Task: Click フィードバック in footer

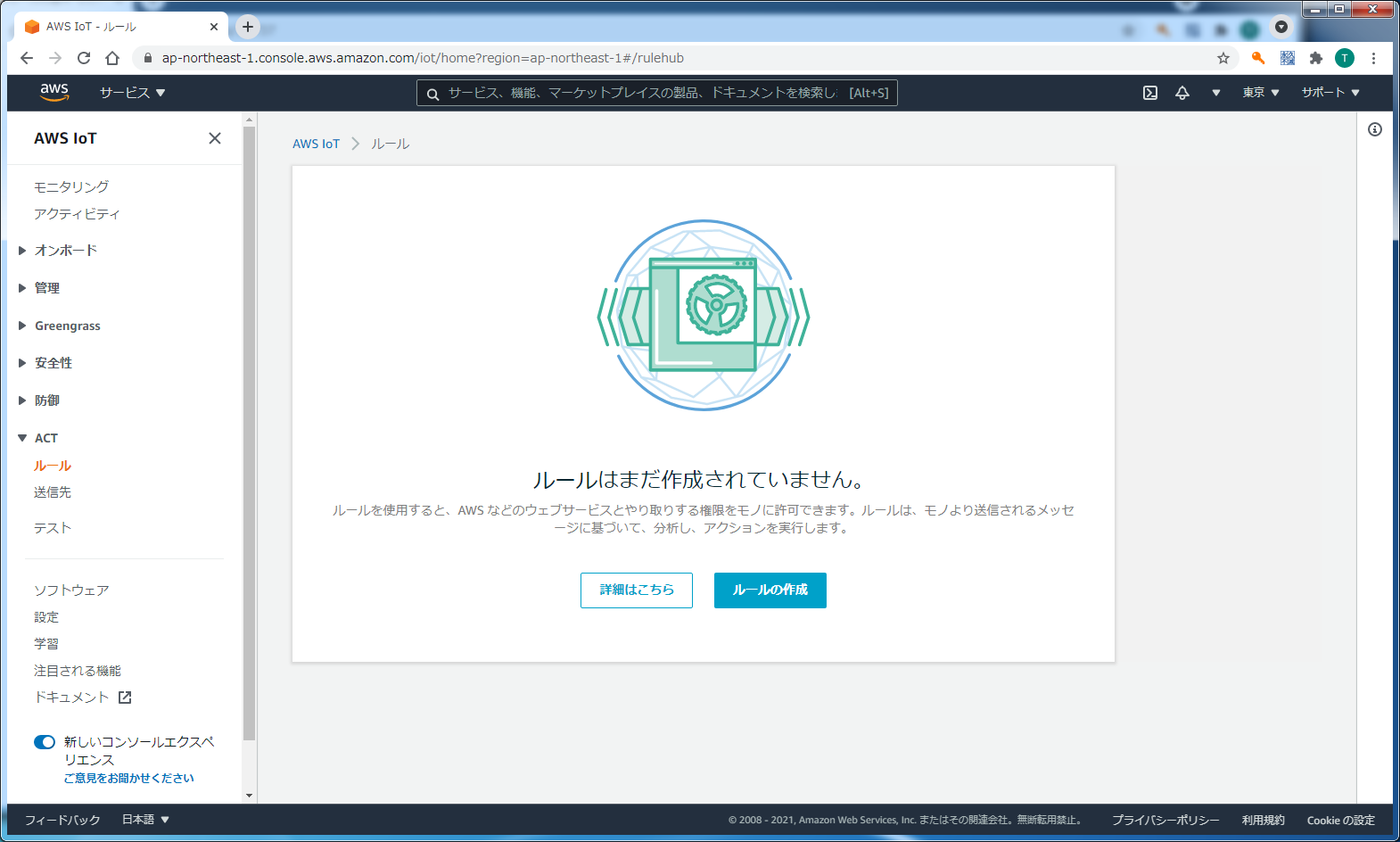Action: tap(62, 820)
